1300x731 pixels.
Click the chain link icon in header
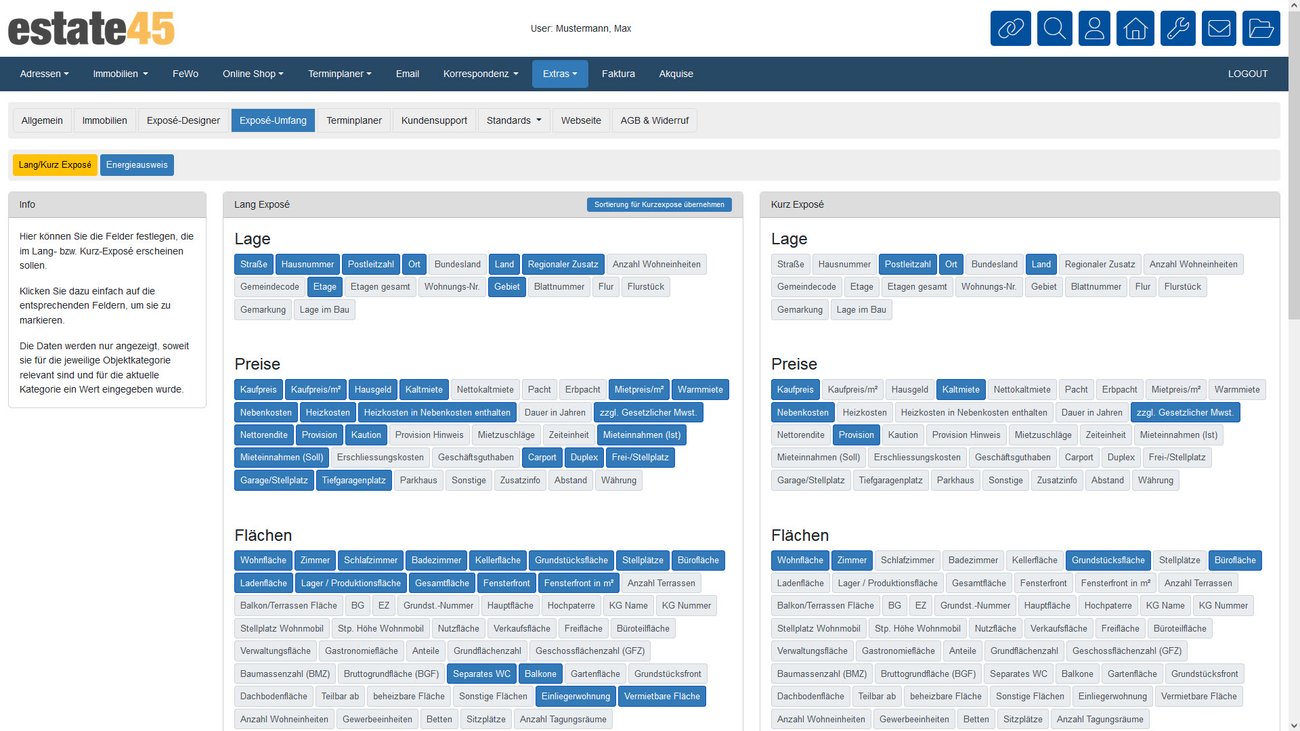[1010, 28]
